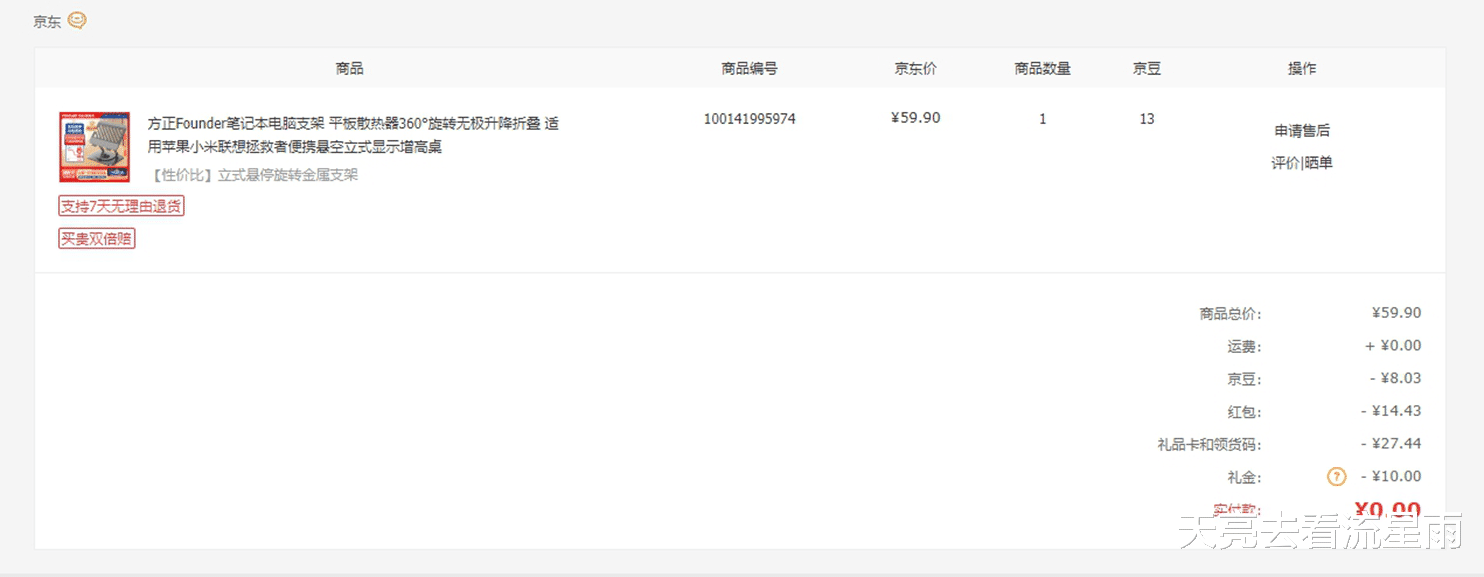Click the 评价 link
This screenshot has height=577, width=1484.
pyautogui.click(x=1285, y=163)
